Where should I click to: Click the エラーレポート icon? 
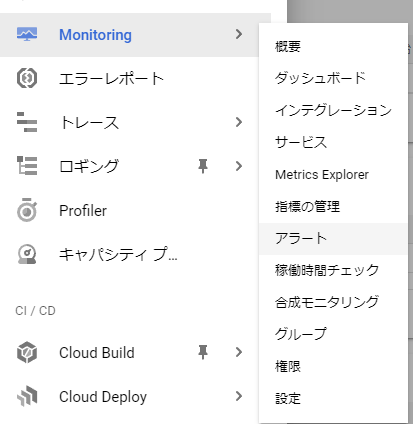pyautogui.click(x=27, y=78)
